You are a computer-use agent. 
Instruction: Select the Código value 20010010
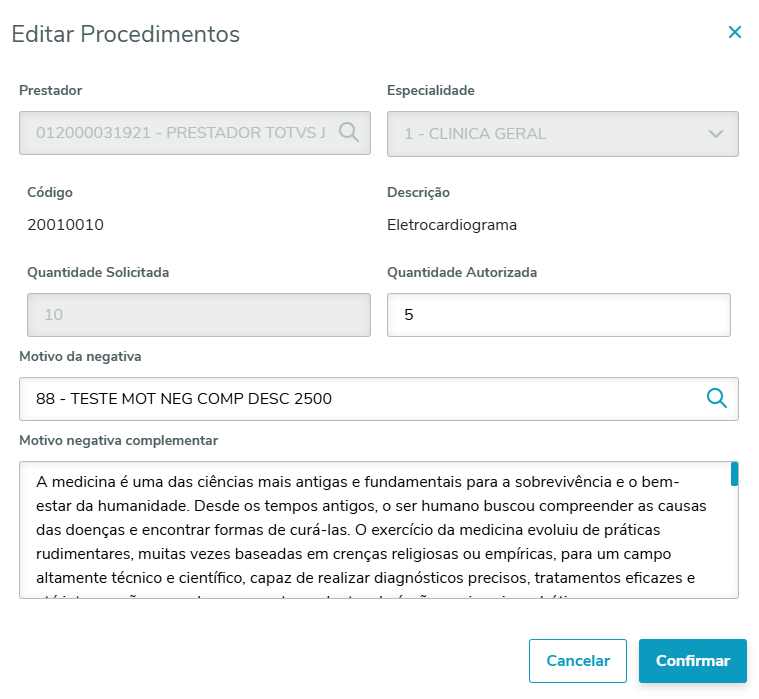click(66, 225)
